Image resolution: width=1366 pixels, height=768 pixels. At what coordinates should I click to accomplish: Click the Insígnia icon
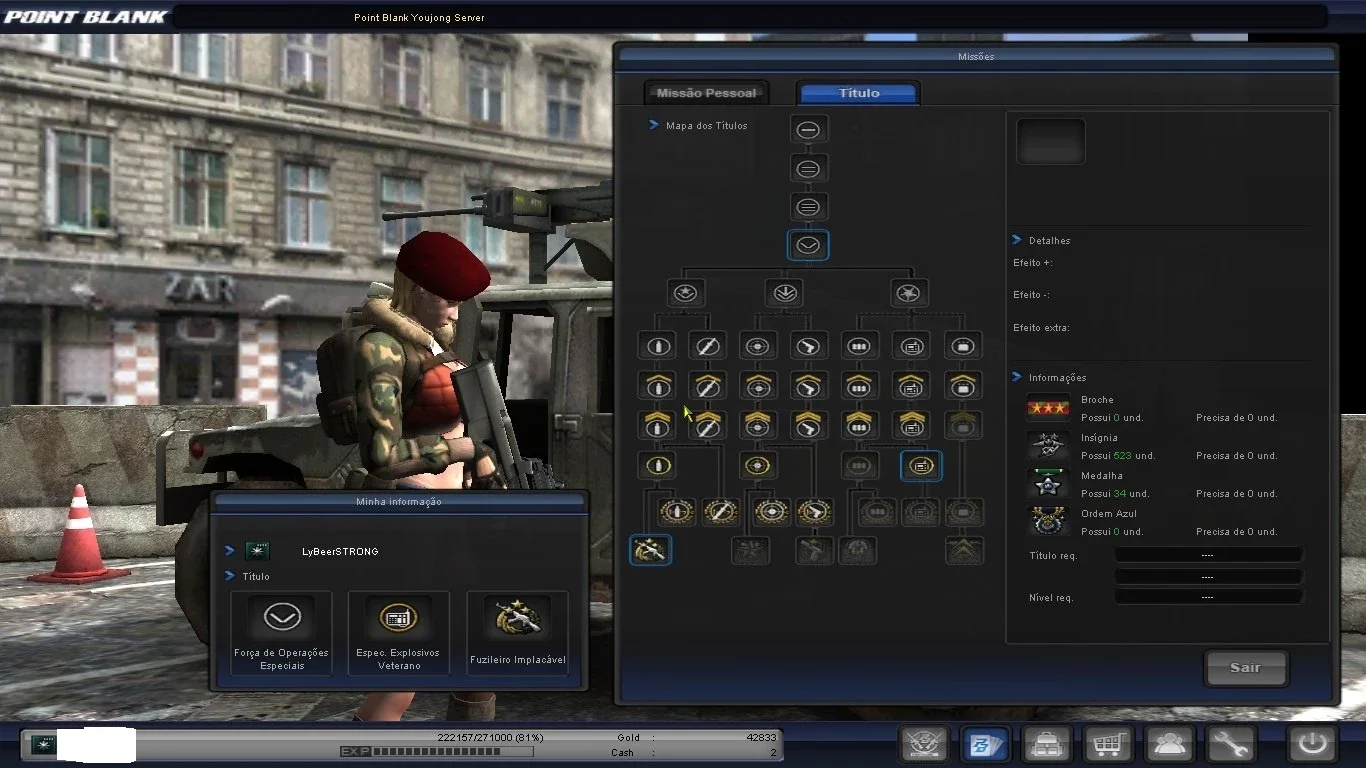[1048, 446]
